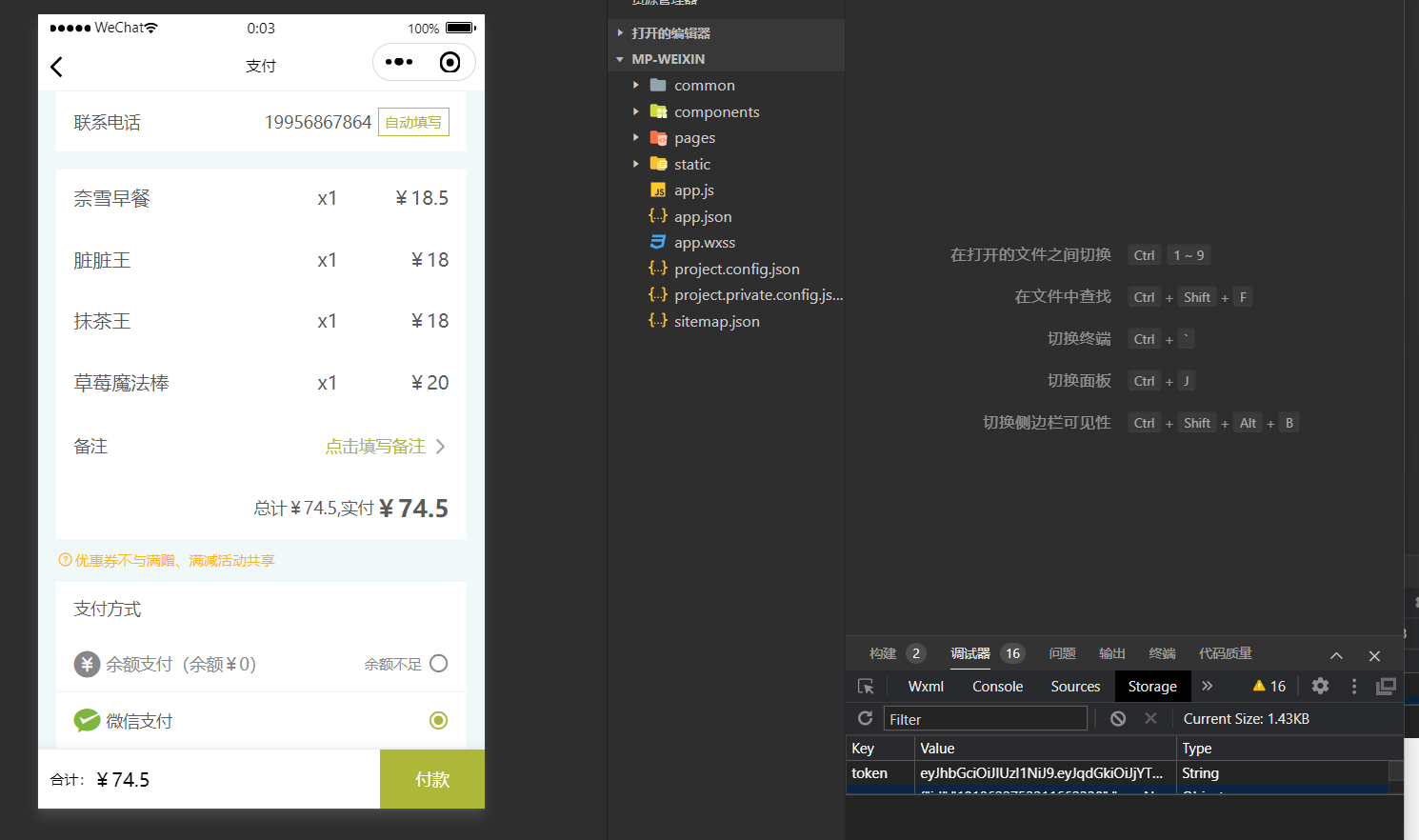Click the storage Filter input field
This screenshot has height=840, width=1419.
[986, 719]
